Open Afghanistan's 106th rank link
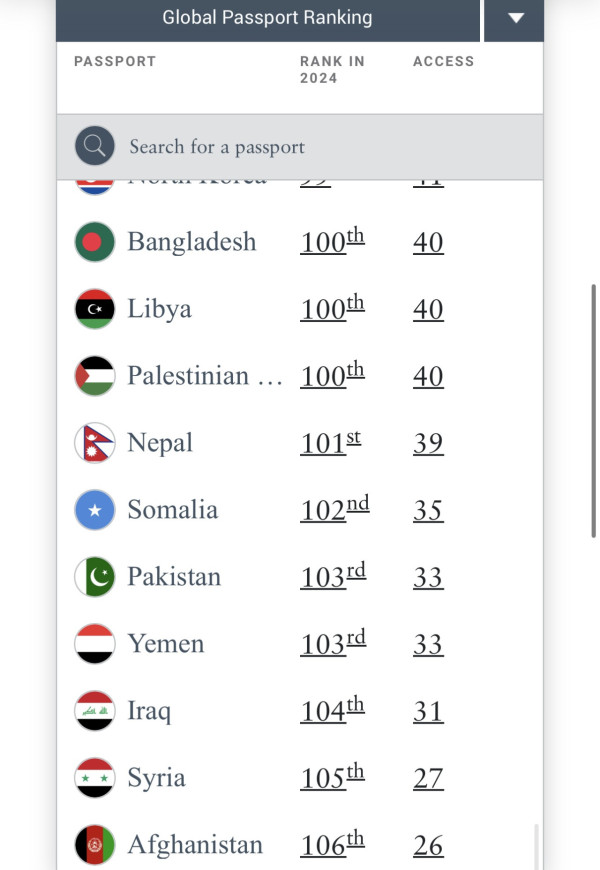Viewport: 600px width, 870px height. tap(332, 845)
